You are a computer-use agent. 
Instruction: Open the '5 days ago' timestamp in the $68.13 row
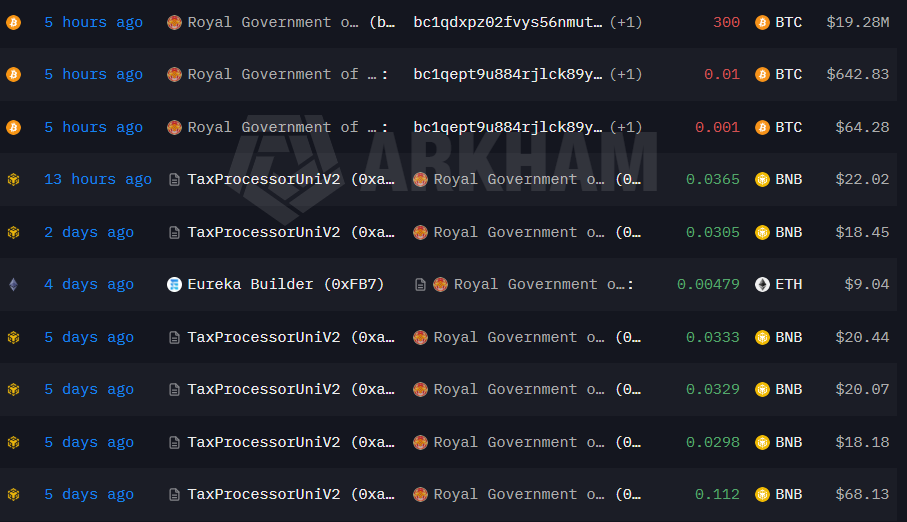click(x=89, y=495)
